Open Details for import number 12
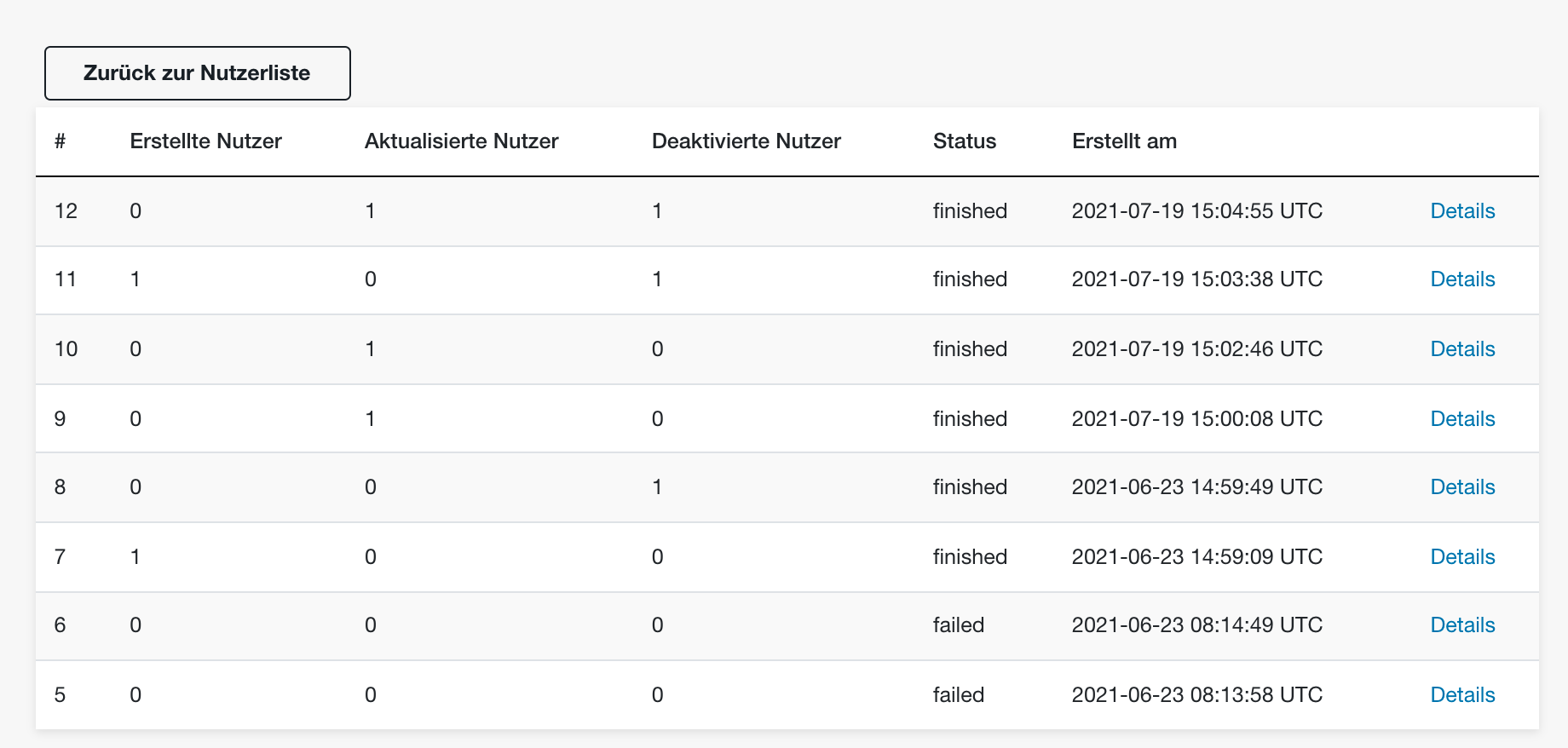This screenshot has height=748, width=1568. coord(1462,211)
